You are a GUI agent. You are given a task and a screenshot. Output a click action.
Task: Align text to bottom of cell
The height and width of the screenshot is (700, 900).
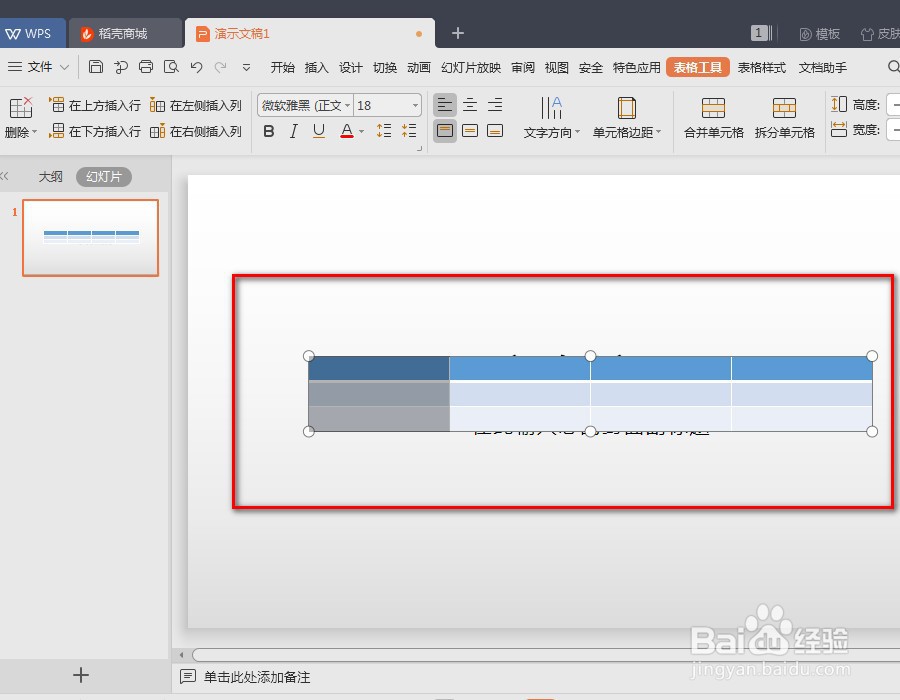coord(495,131)
